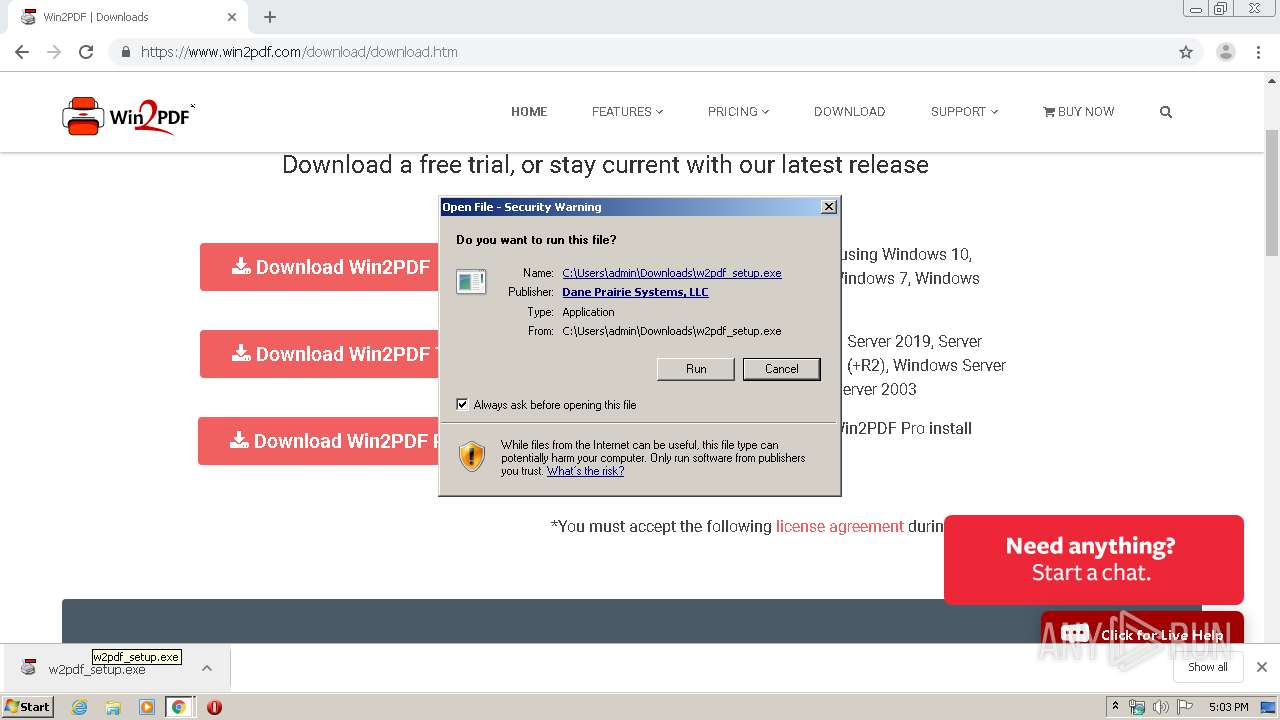Uncheck Always ask before opening this file

(x=462, y=405)
